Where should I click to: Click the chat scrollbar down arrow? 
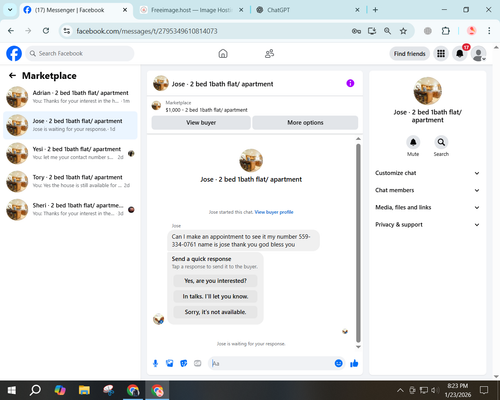coord(358,347)
